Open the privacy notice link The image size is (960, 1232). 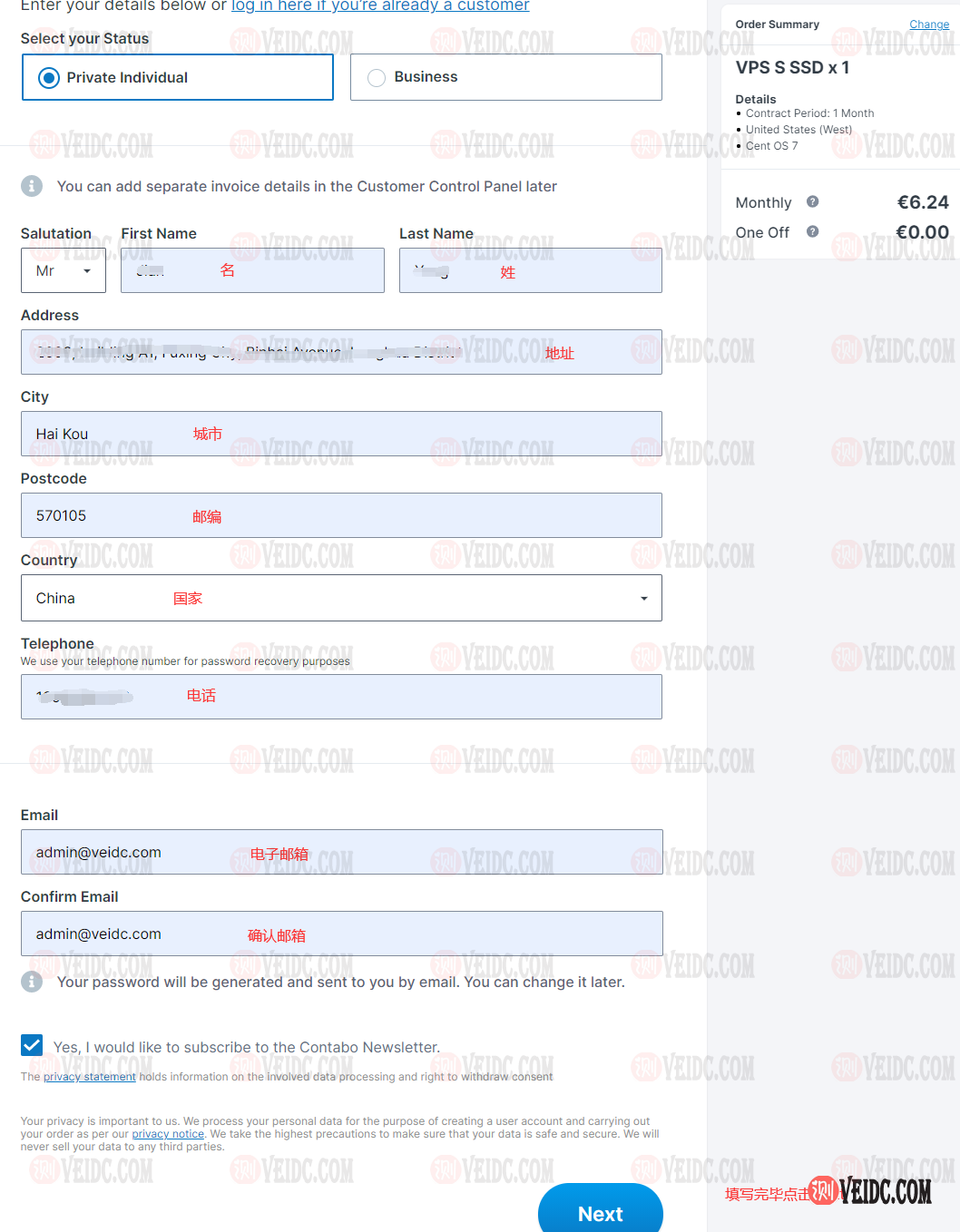168,1134
